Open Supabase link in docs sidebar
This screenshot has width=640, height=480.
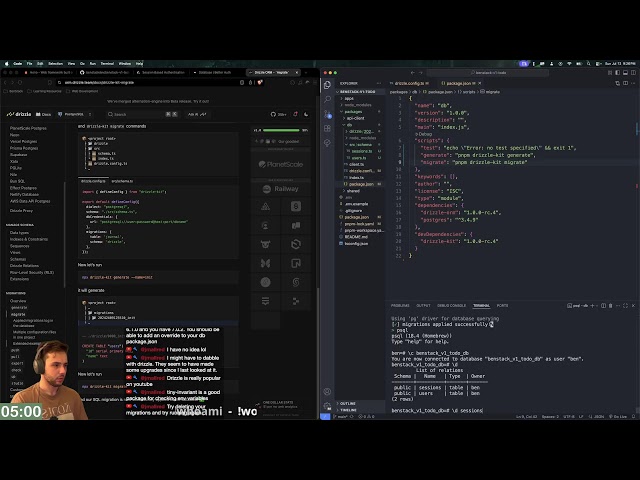[18, 155]
